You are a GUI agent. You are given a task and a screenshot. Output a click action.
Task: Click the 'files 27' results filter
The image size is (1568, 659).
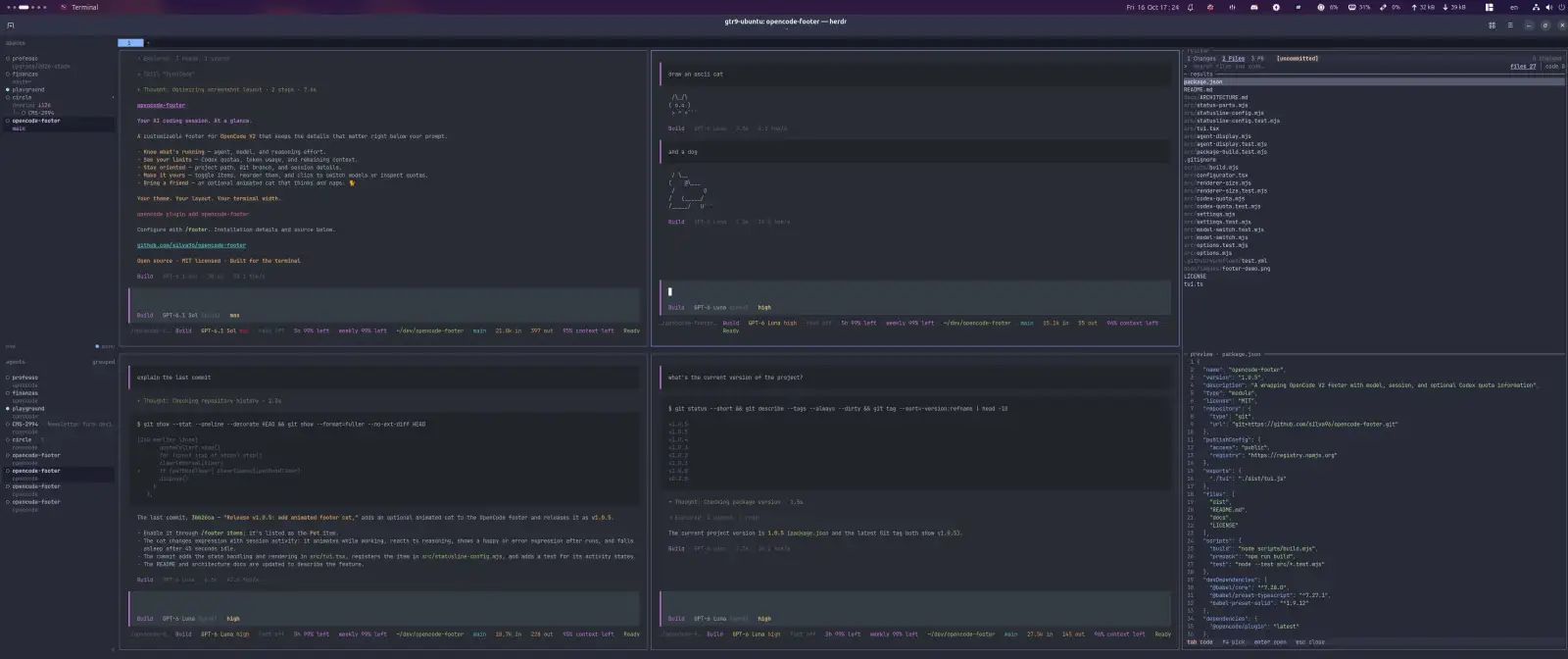point(1523,67)
